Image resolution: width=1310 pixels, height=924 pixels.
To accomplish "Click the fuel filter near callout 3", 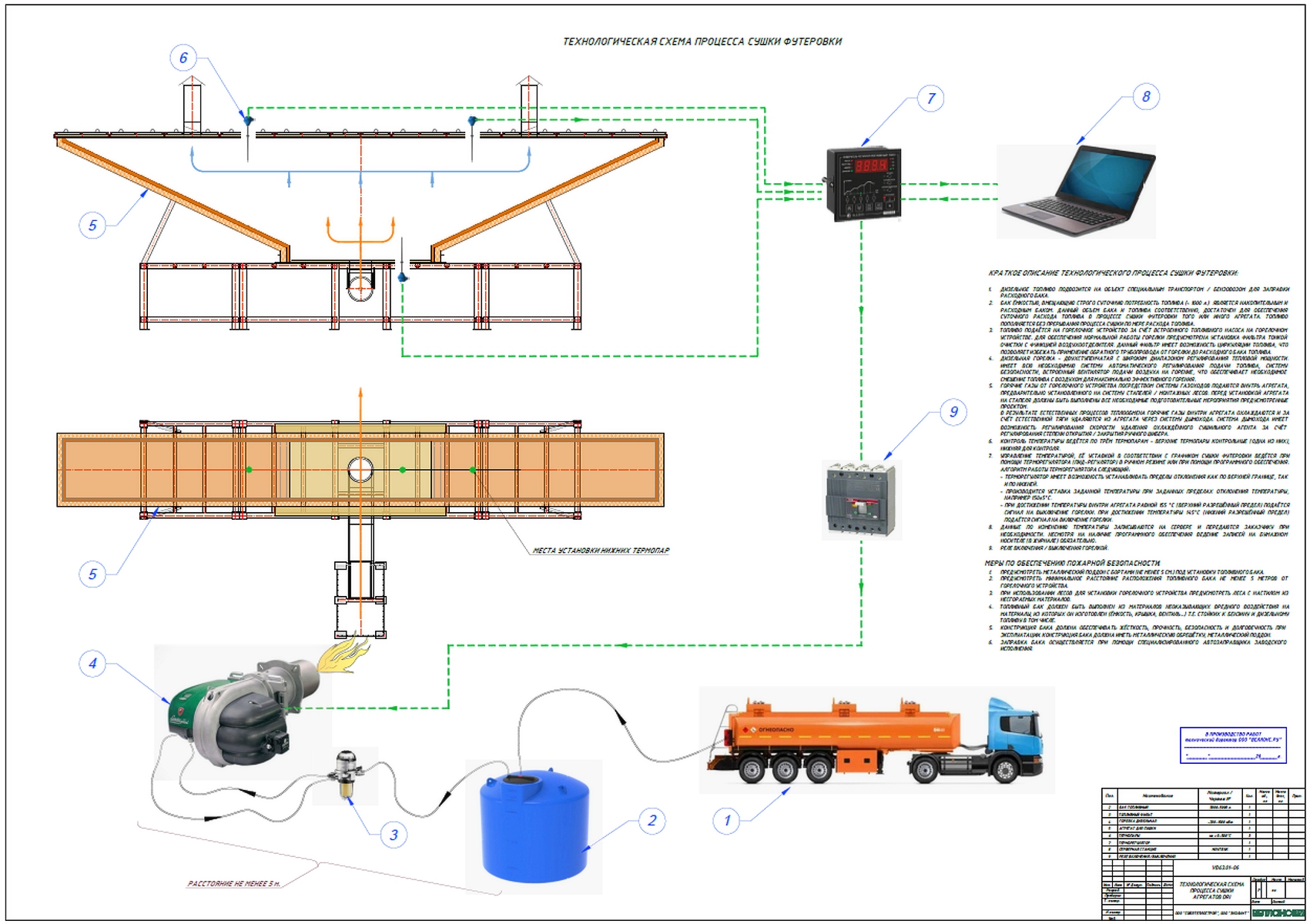I will (345, 777).
